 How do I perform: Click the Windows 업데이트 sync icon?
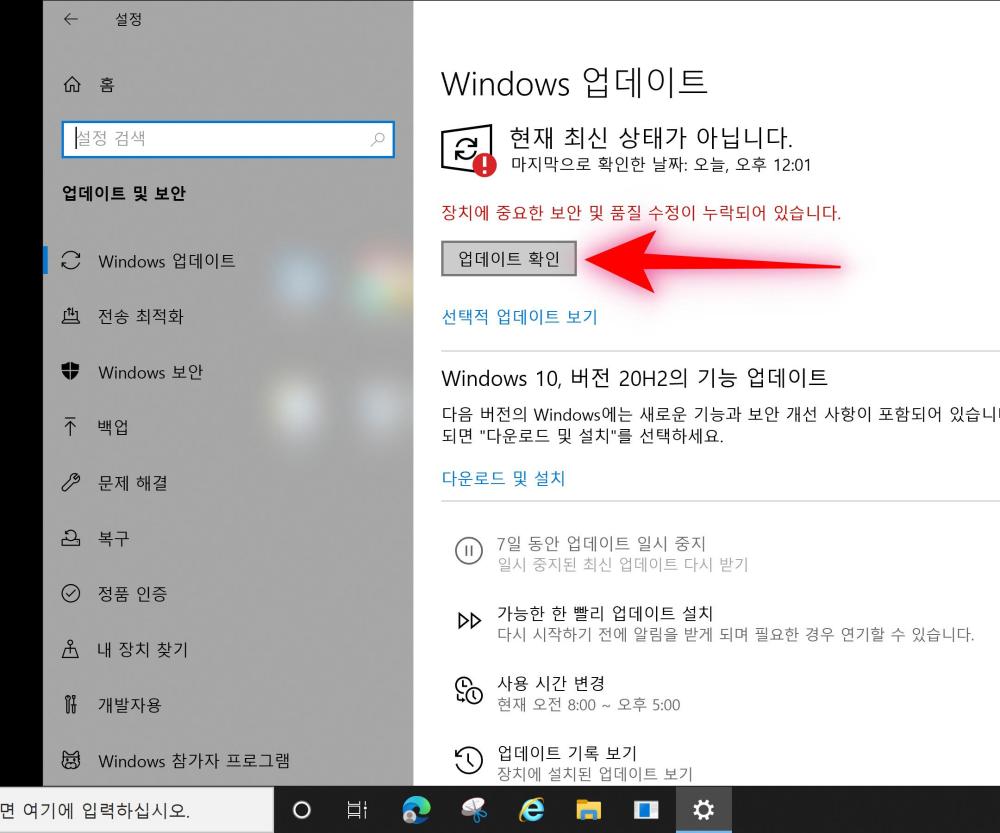click(71, 260)
